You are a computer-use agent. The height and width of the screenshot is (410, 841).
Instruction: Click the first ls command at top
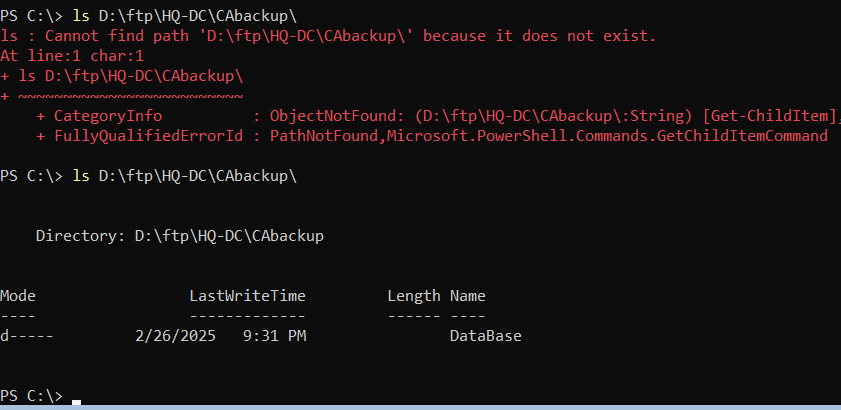(x=185, y=16)
